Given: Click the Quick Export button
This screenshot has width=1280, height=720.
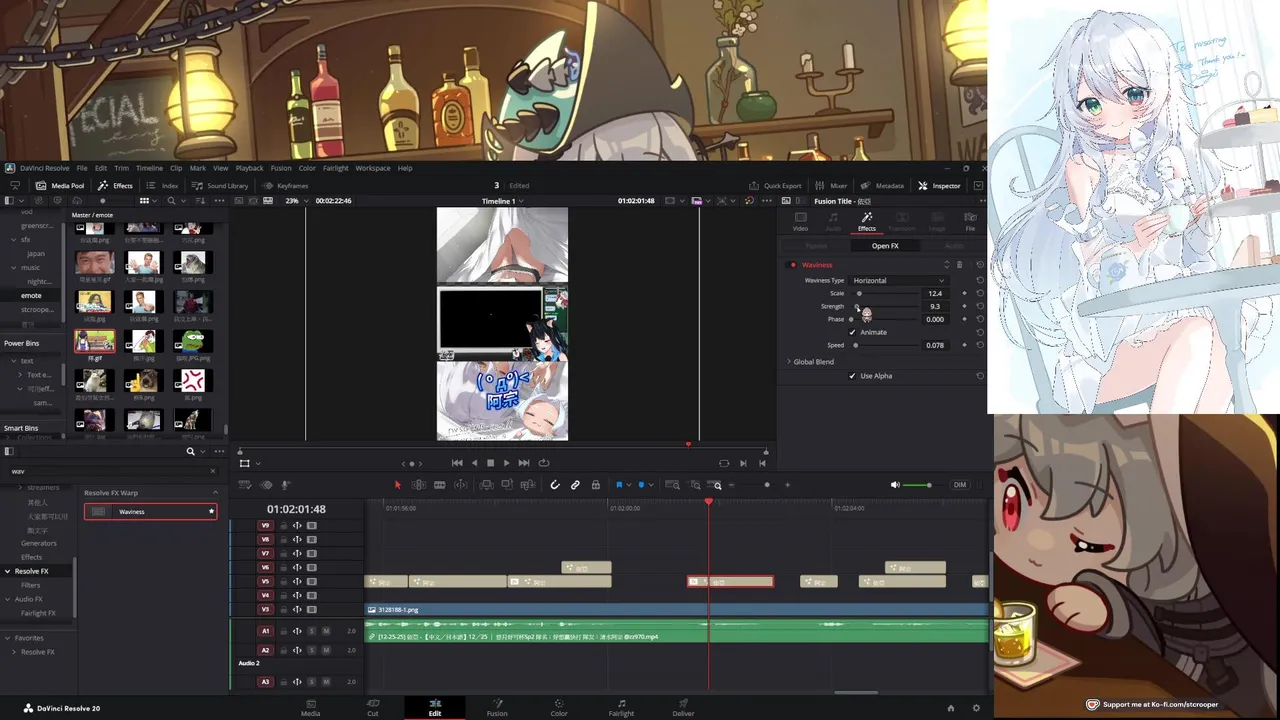Looking at the screenshot, I should (775, 185).
